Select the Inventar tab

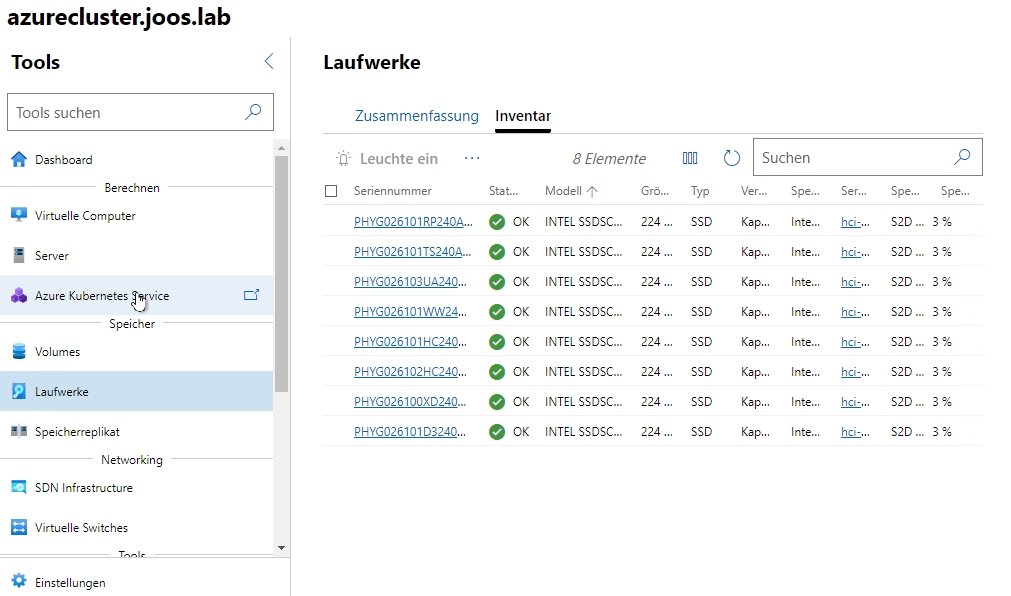[x=523, y=115]
